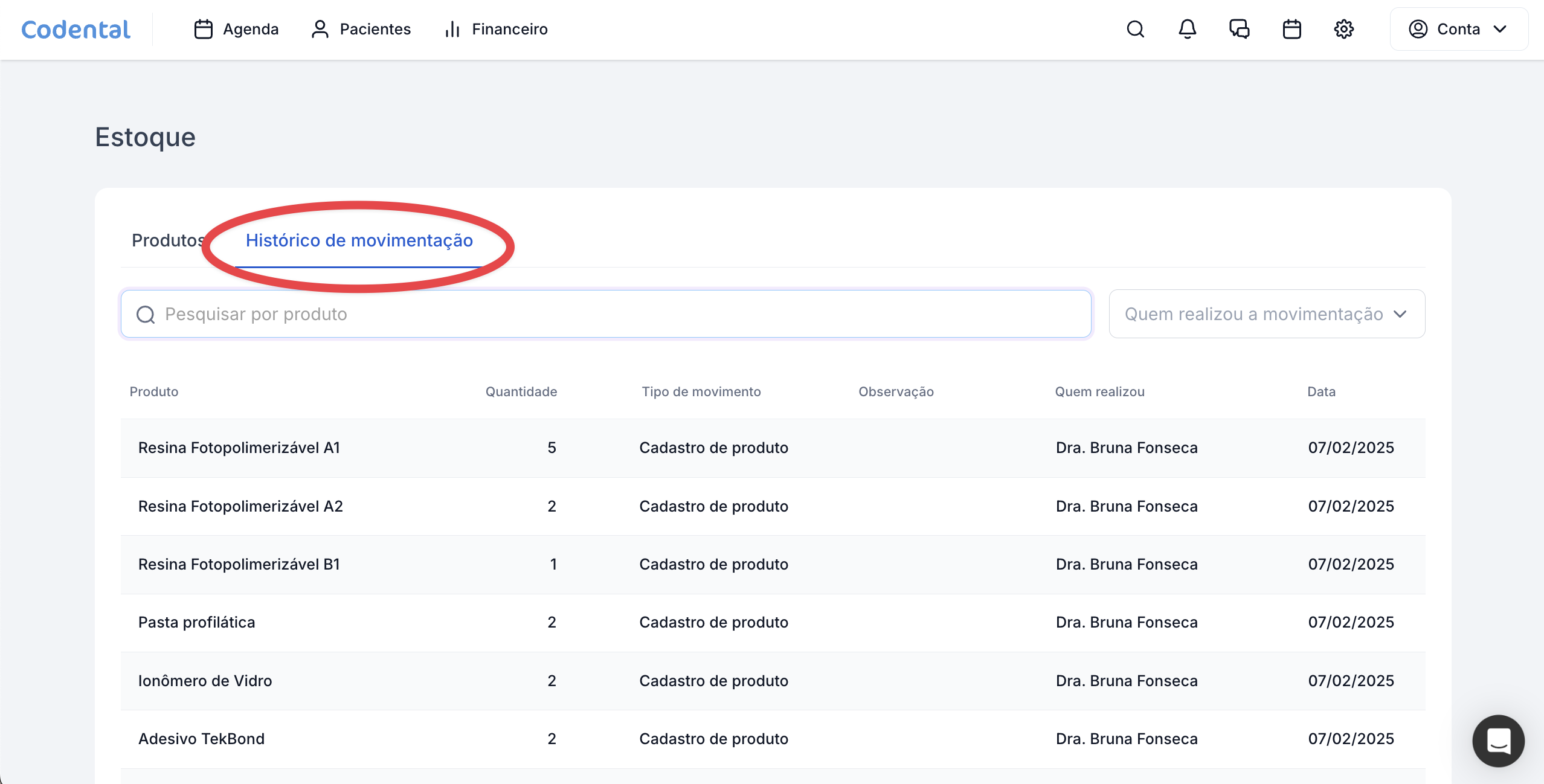The height and width of the screenshot is (784, 1544).
Task: Select the Pasta profilática entry
Action: (x=197, y=622)
